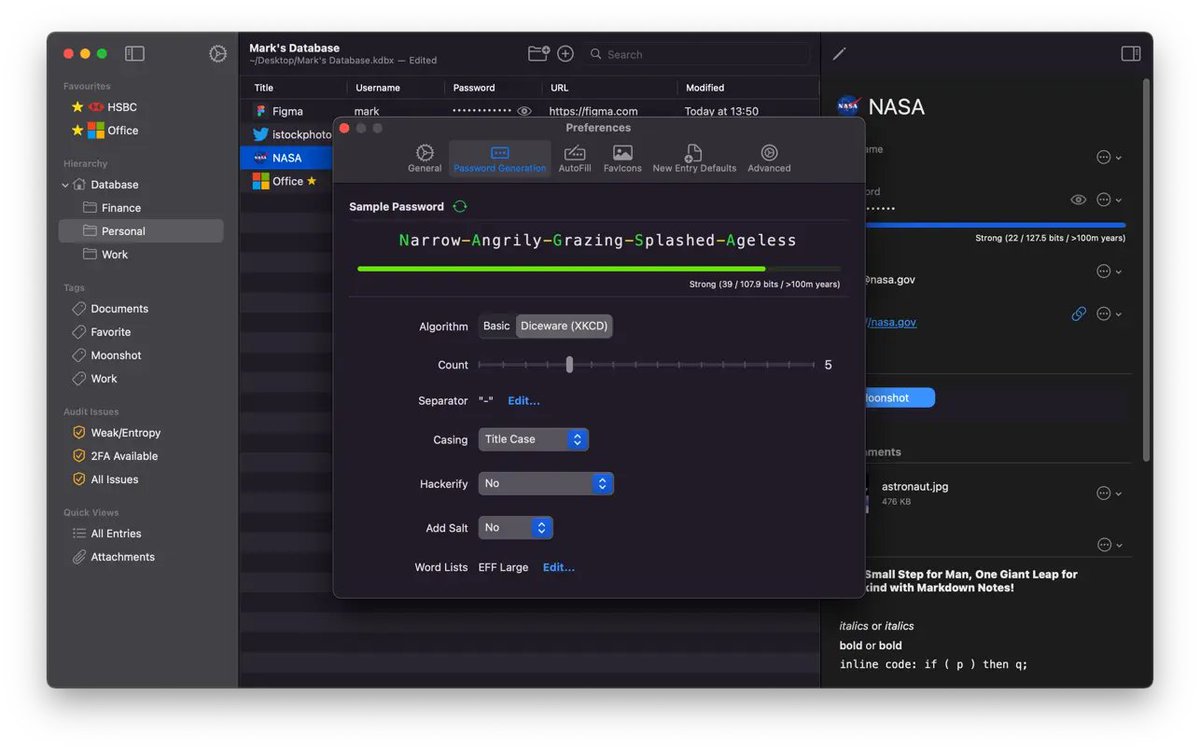Open options menu beside astronaut.jpg
This screenshot has width=1200, height=750.
[1109, 493]
